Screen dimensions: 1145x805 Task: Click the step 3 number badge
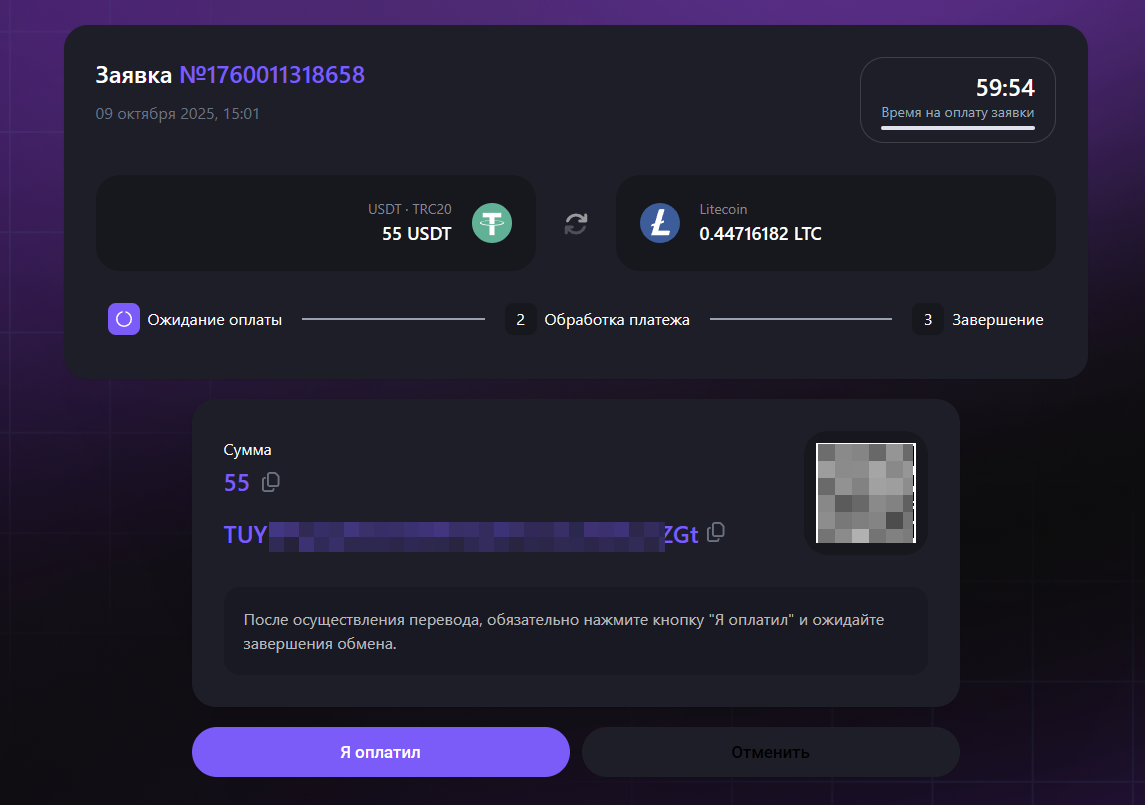(x=927, y=320)
